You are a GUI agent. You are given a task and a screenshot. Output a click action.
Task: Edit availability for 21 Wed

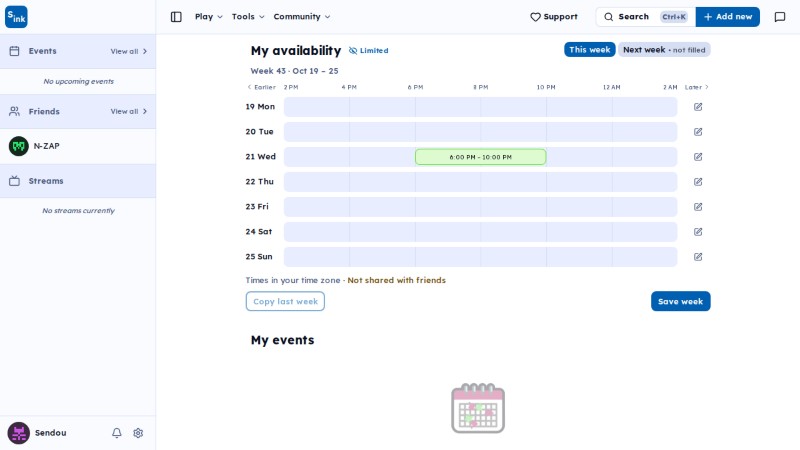coord(698,157)
